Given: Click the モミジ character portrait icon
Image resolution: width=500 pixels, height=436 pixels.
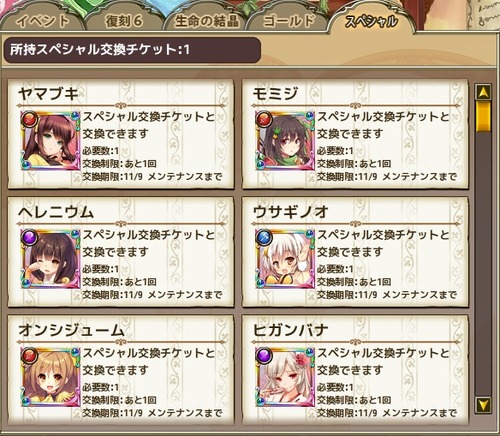Looking at the screenshot, I should tap(285, 141).
